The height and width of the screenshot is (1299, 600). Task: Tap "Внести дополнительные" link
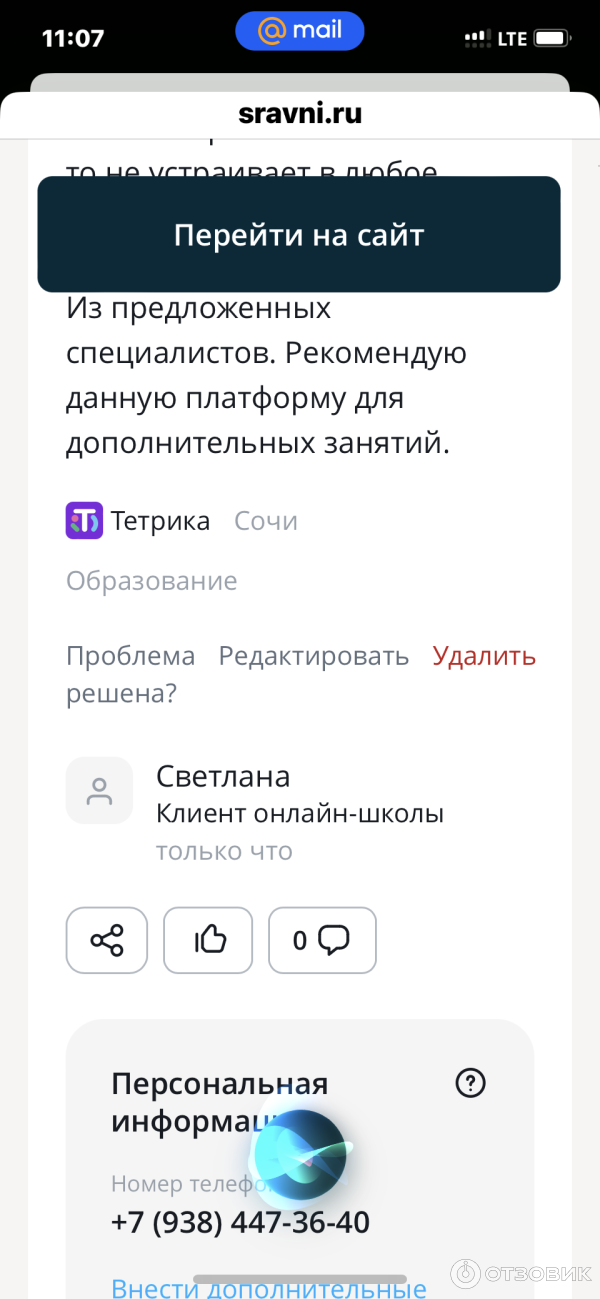point(269,1288)
